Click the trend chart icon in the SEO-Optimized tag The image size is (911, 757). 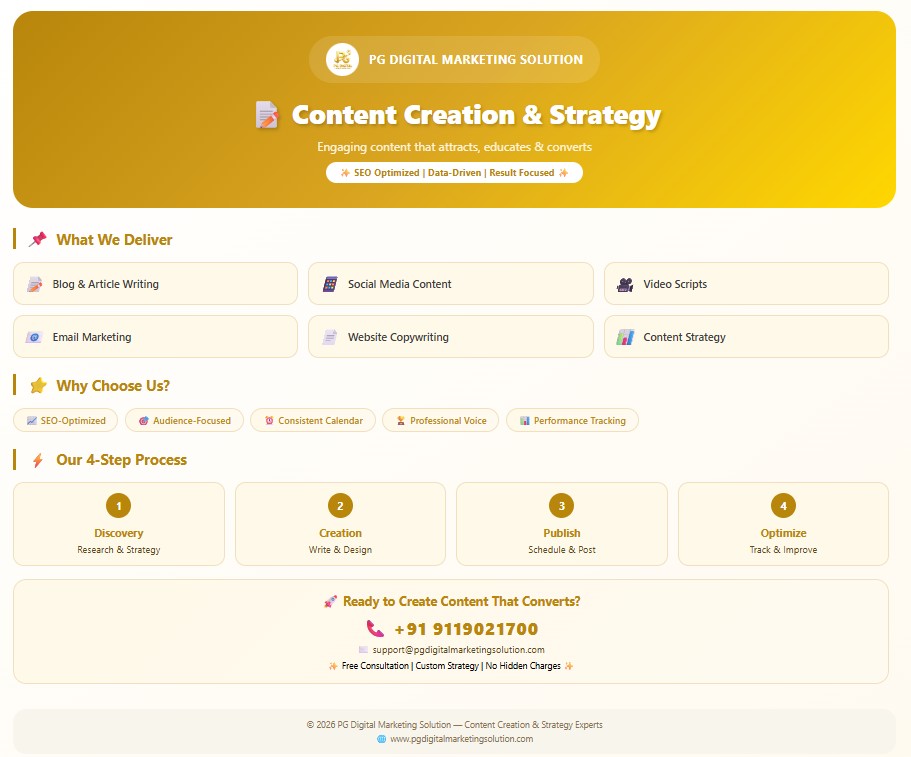pos(32,421)
